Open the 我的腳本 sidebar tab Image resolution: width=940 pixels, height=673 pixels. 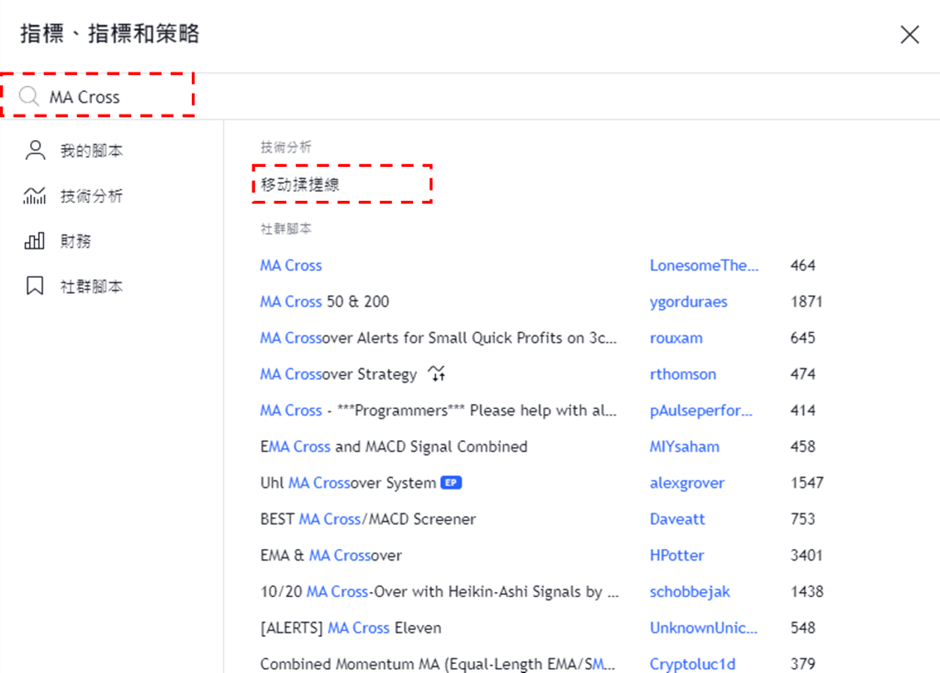pyautogui.click(x=91, y=151)
